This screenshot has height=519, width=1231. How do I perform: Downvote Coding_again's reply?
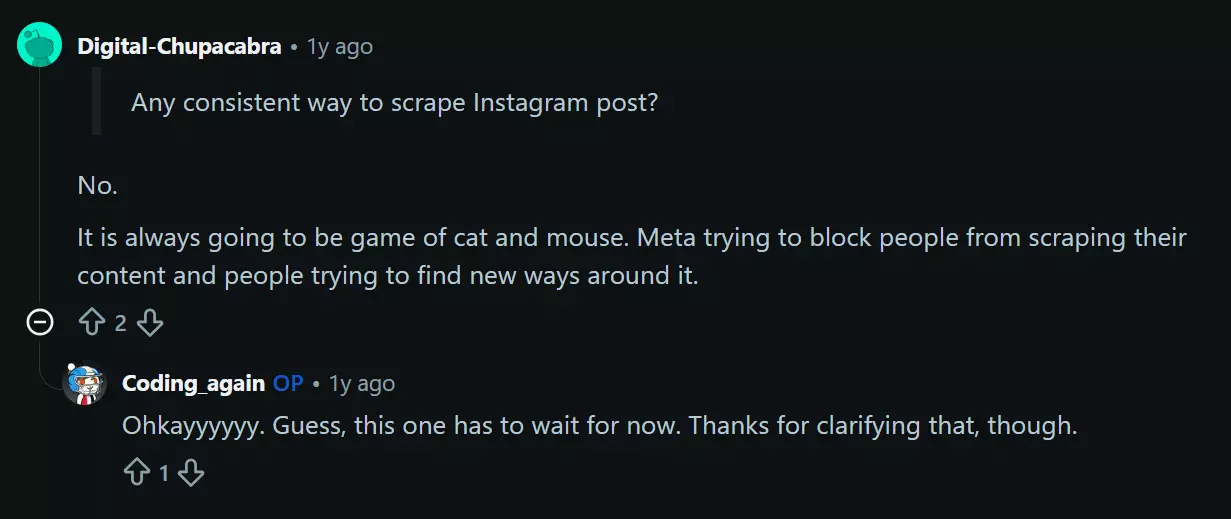pyautogui.click(x=191, y=473)
